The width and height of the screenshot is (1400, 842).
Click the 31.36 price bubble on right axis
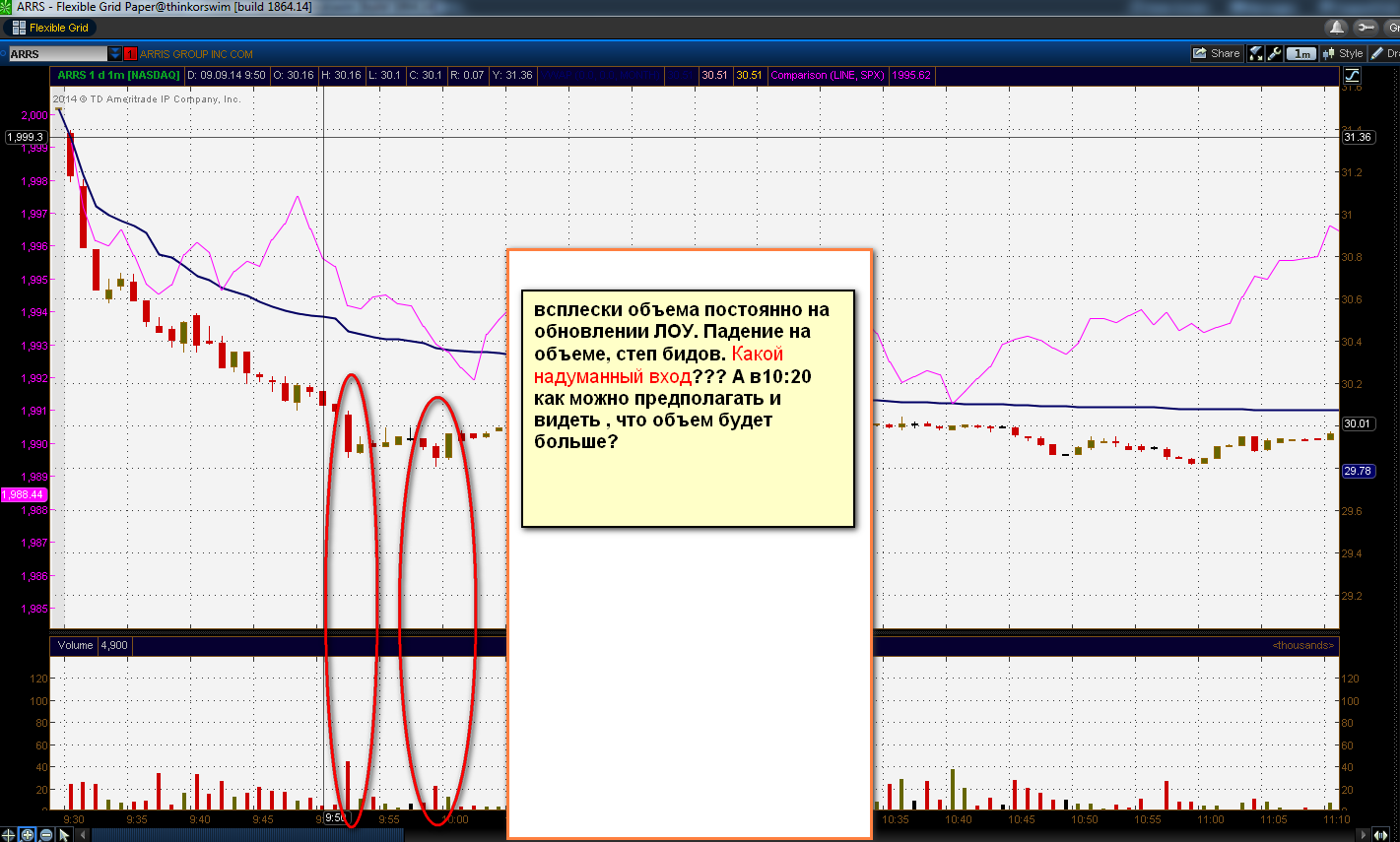[1358, 137]
